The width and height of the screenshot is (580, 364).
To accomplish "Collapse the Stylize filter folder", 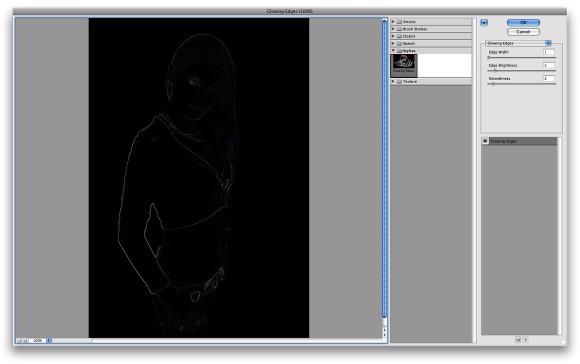I will click(x=393, y=50).
